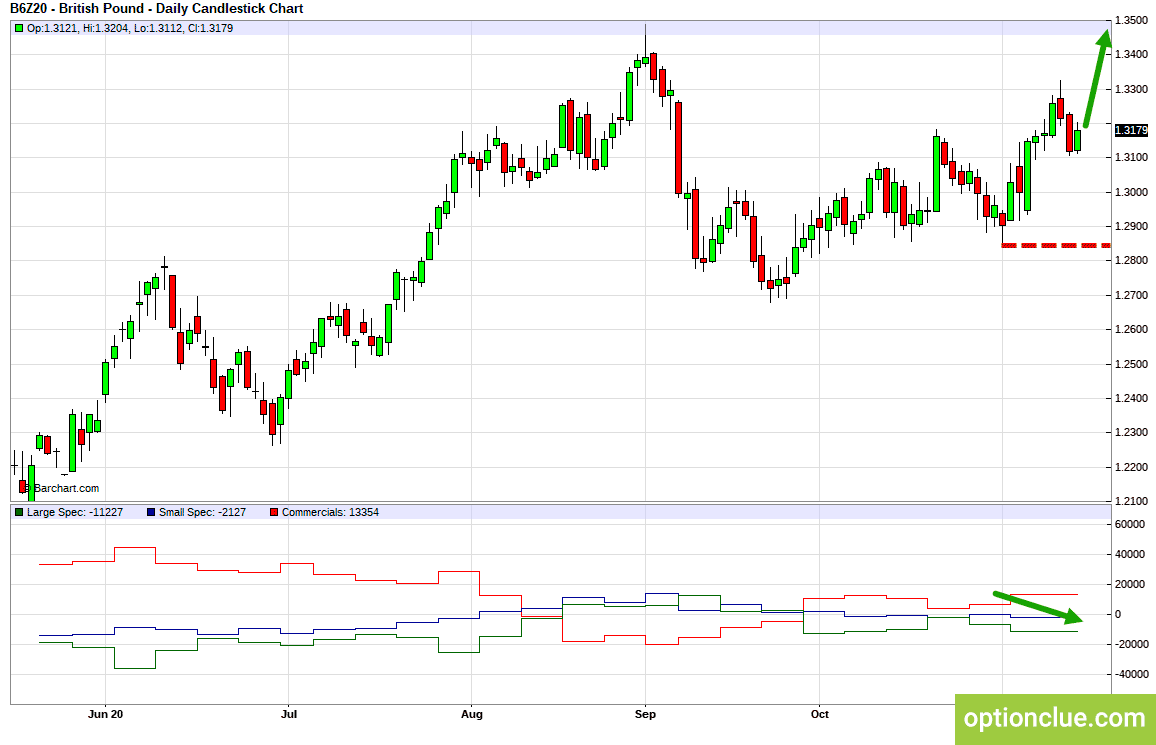
Task: Click the Jul label on time axis
Action: (289, 714)
